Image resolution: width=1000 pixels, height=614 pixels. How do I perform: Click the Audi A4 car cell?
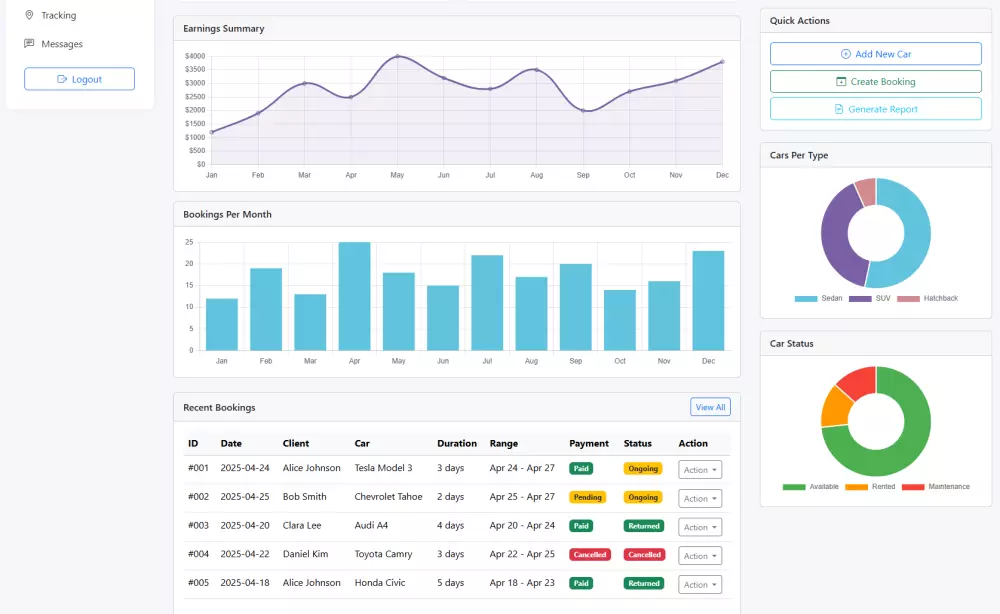(x=371, y=525)
